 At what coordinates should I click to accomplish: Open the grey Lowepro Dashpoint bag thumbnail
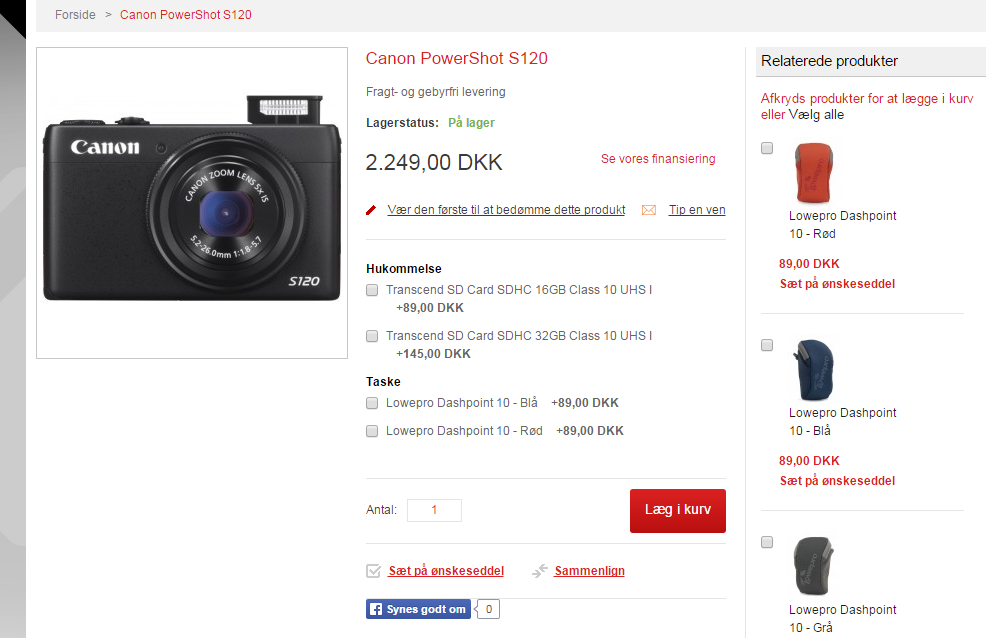pos(813,566)
